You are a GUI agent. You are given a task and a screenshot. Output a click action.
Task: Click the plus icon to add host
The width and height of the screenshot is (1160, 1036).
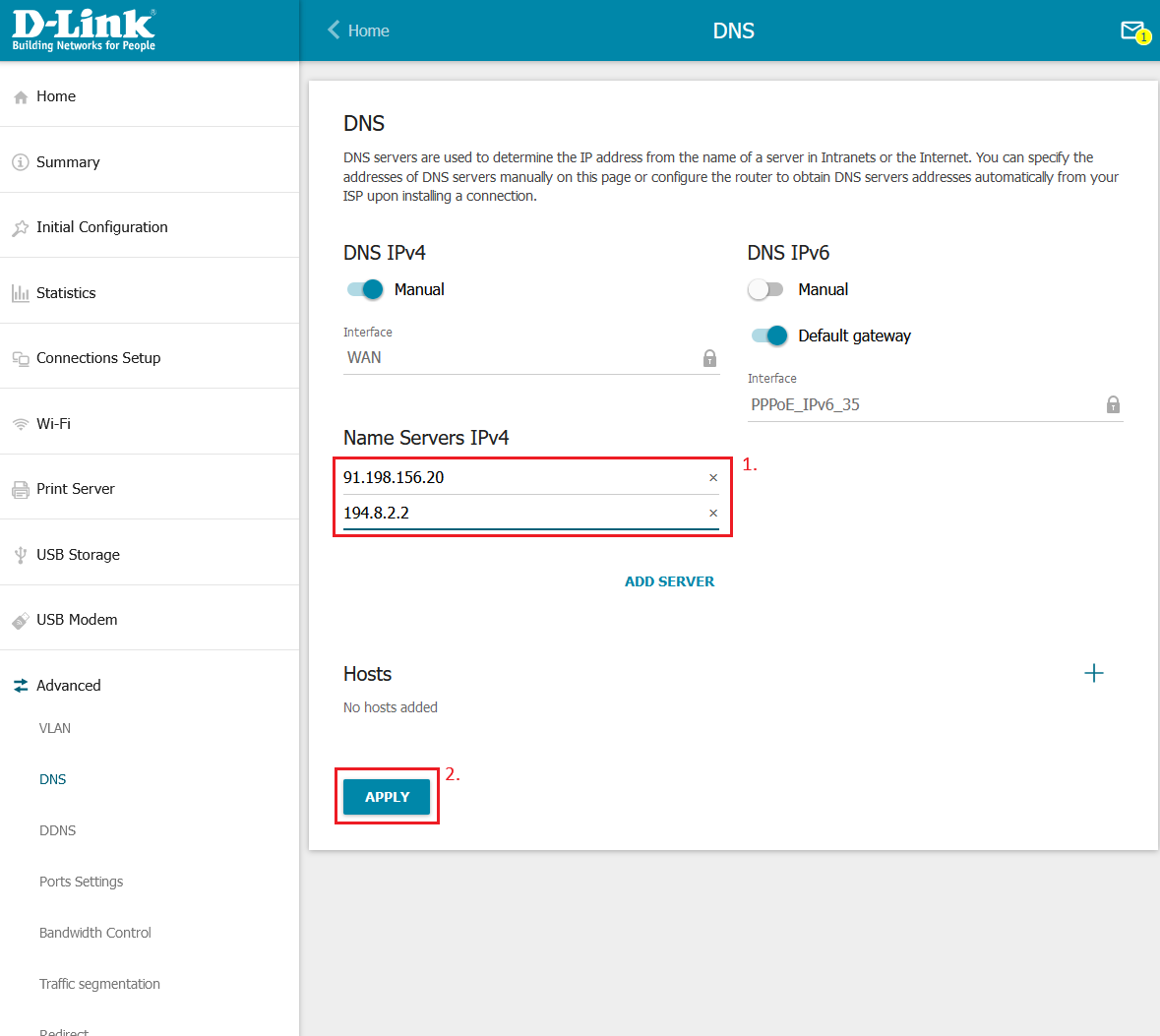tap(1093, 673)
